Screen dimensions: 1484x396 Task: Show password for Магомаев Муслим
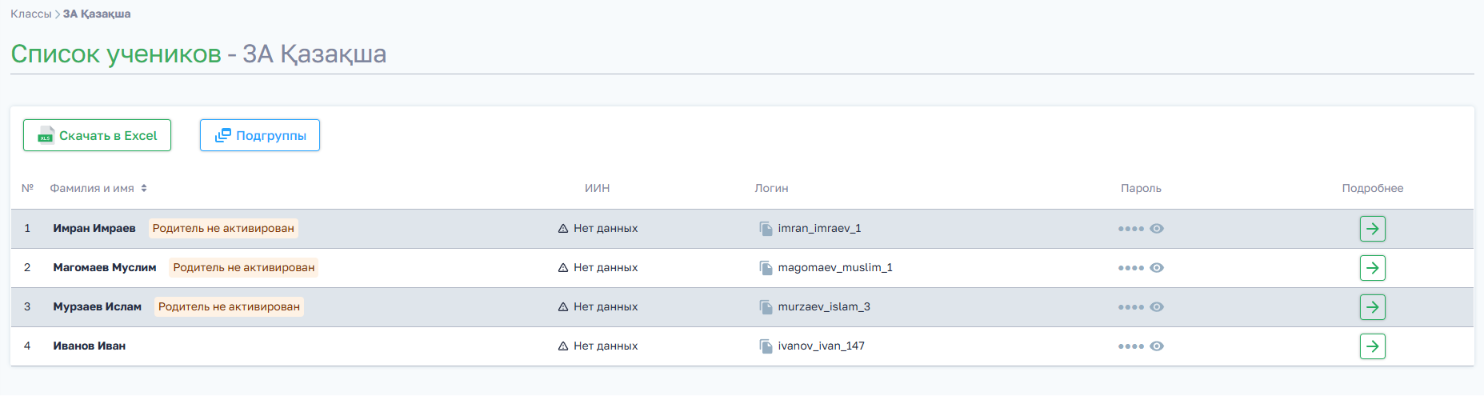1157,268
